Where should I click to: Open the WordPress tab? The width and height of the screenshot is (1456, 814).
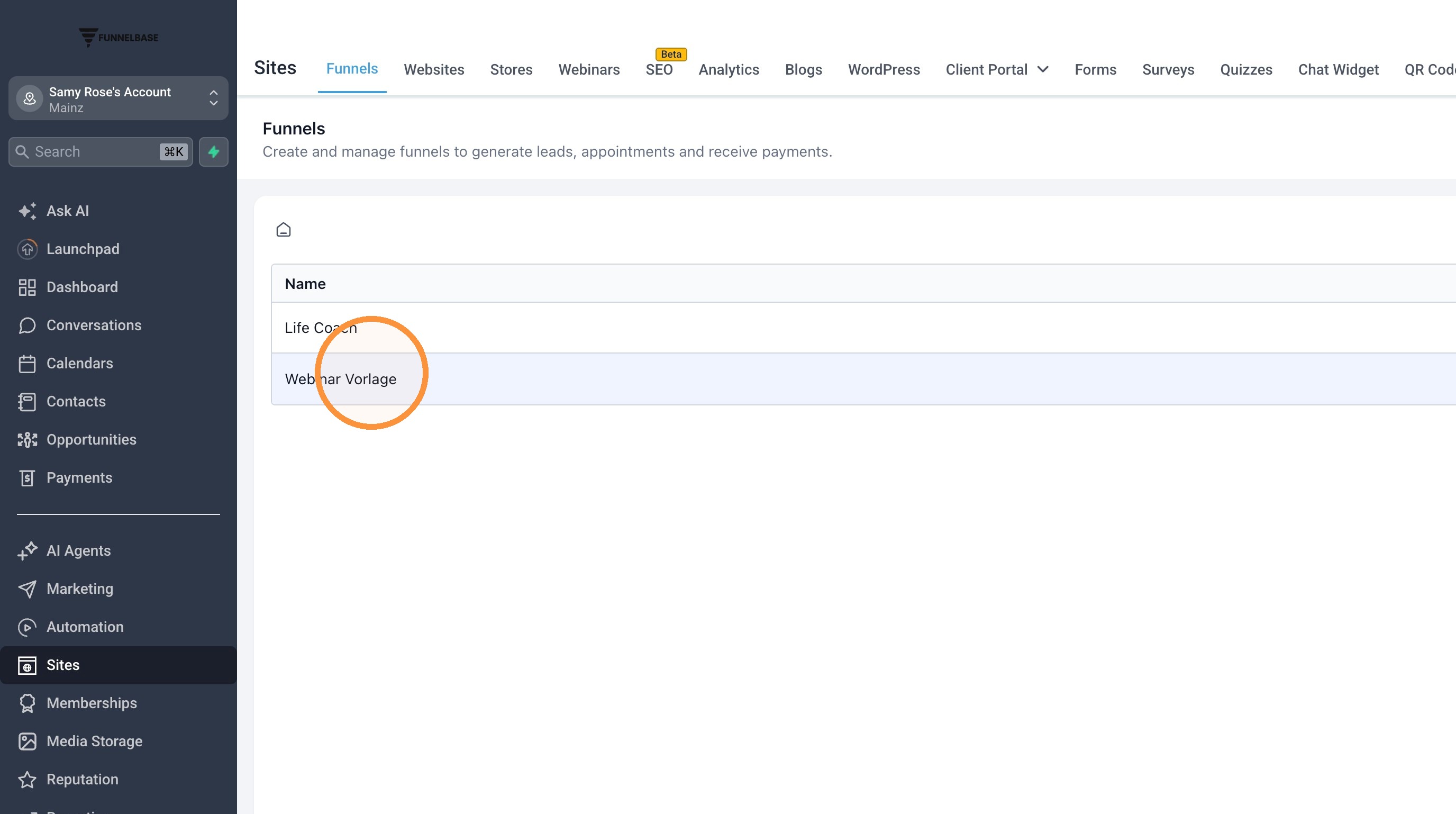pos(884,69)
